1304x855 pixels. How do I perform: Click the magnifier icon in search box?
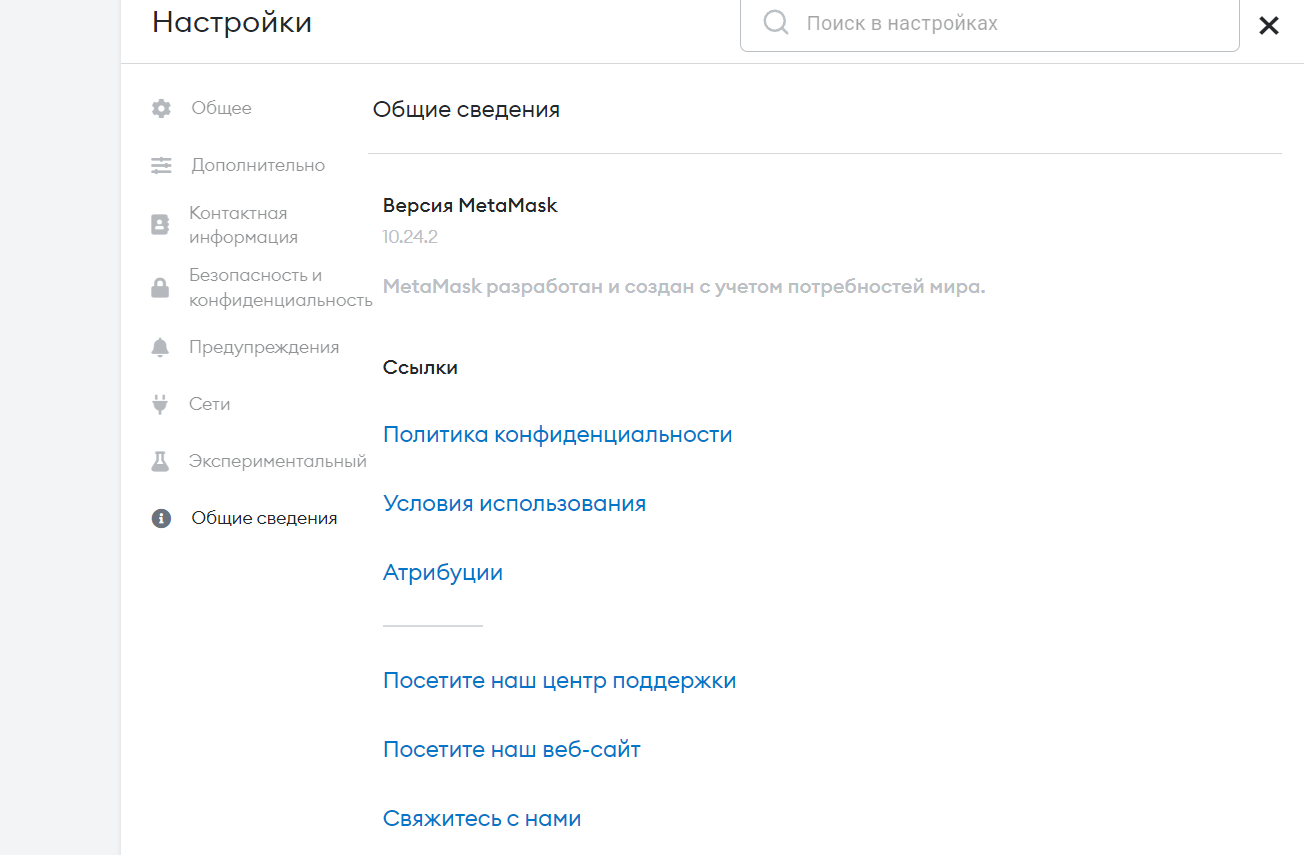(x=776, y=22)
